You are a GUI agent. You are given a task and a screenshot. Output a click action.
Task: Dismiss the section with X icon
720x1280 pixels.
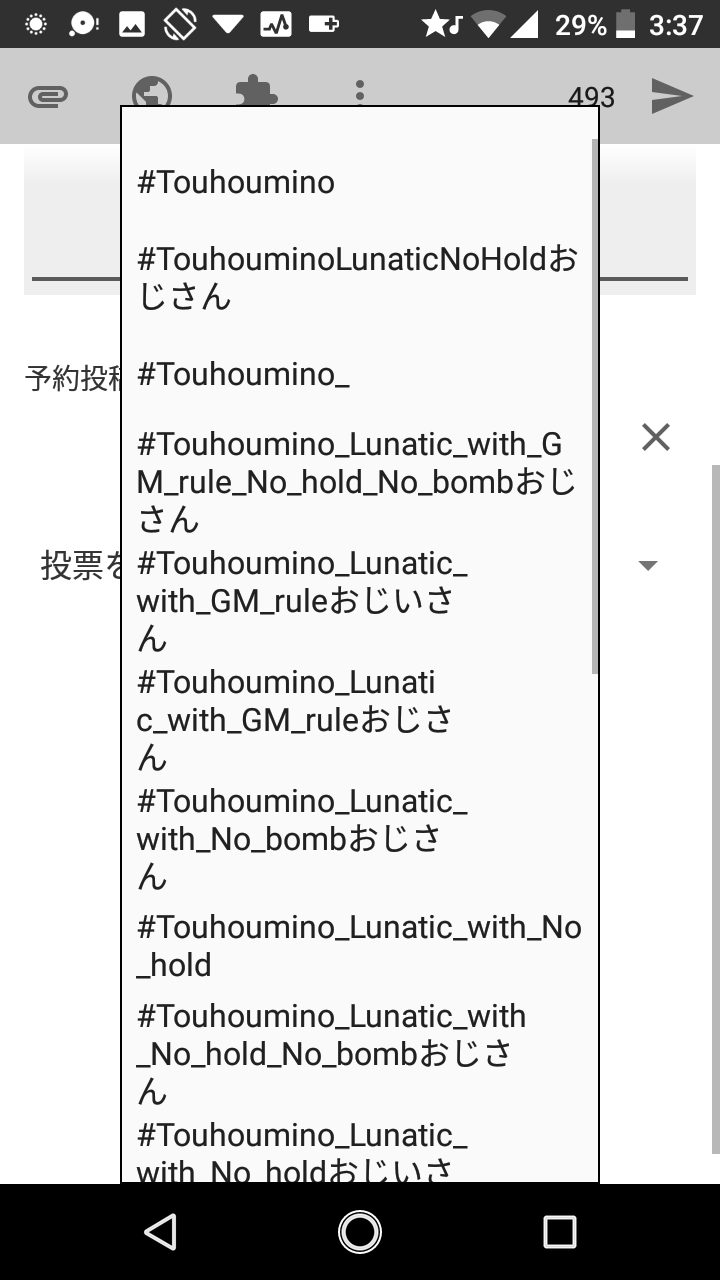[x=656, y=437]
